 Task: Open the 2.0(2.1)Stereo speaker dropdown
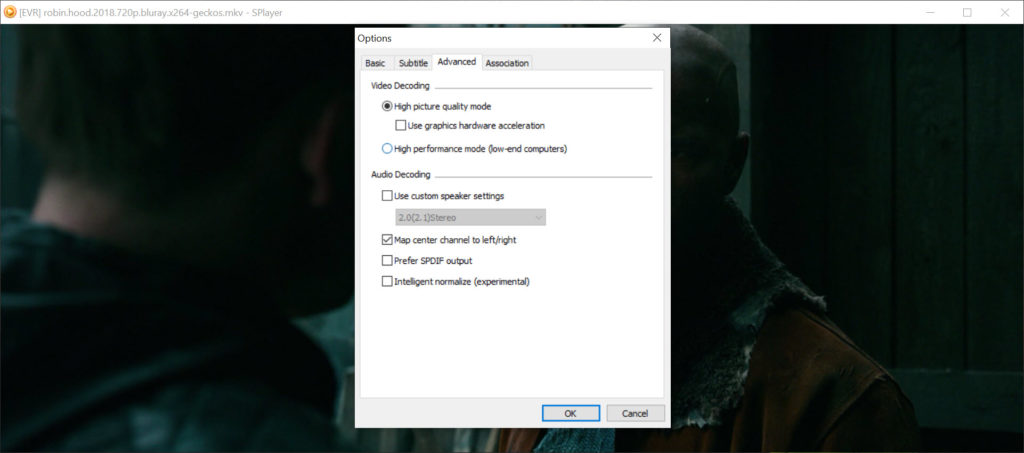pyautogui.click(x=470, y=217)
